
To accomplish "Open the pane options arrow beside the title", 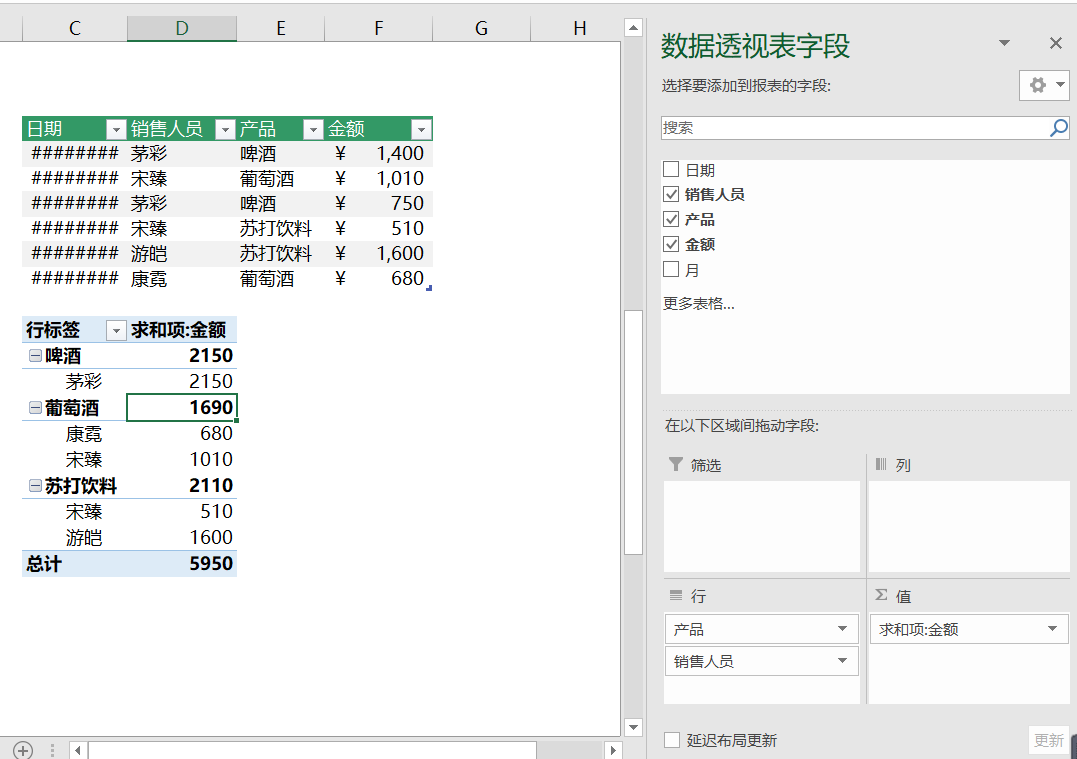I will pos(1004,43).
